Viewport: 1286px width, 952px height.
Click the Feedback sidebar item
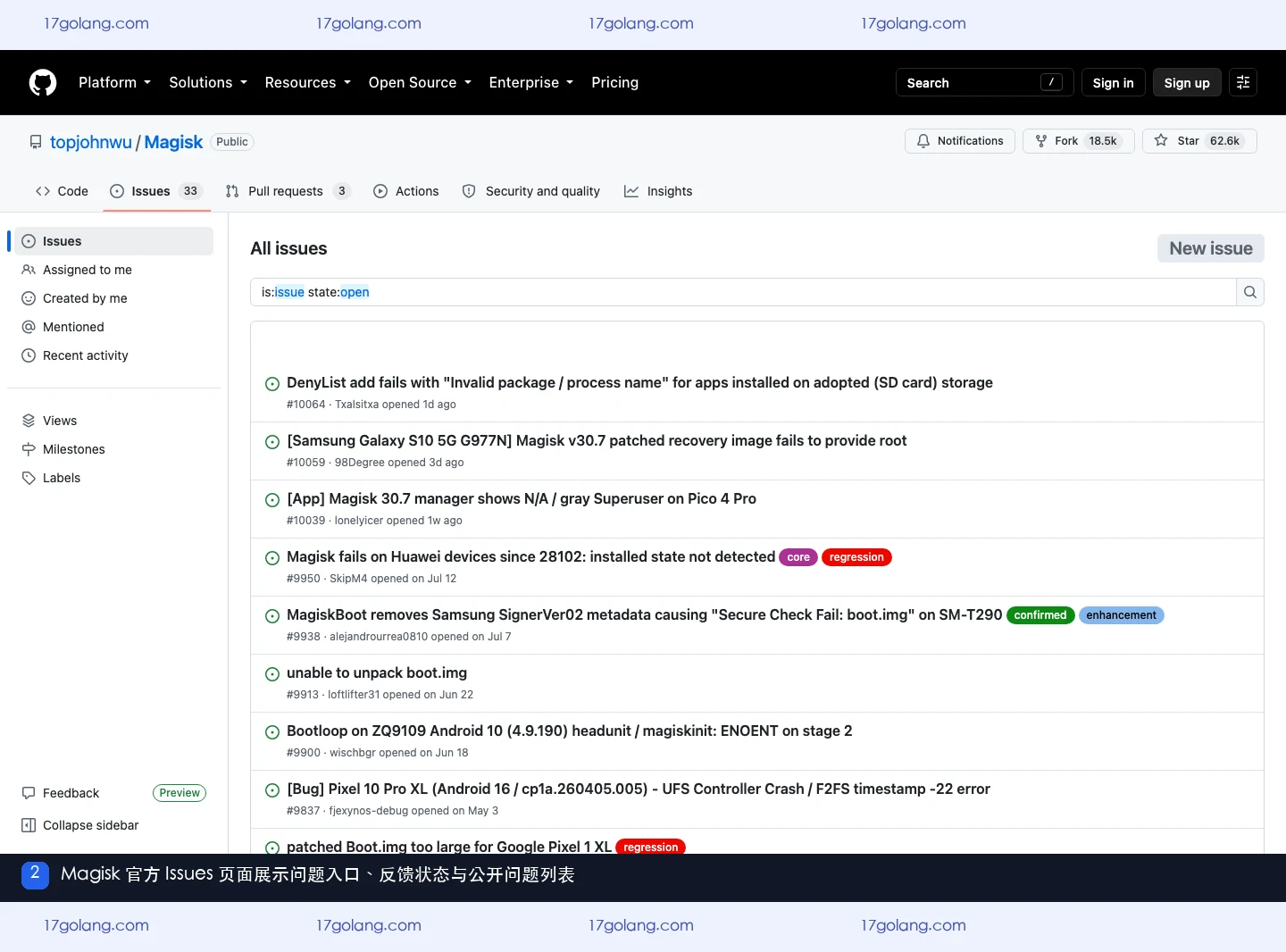71,793
